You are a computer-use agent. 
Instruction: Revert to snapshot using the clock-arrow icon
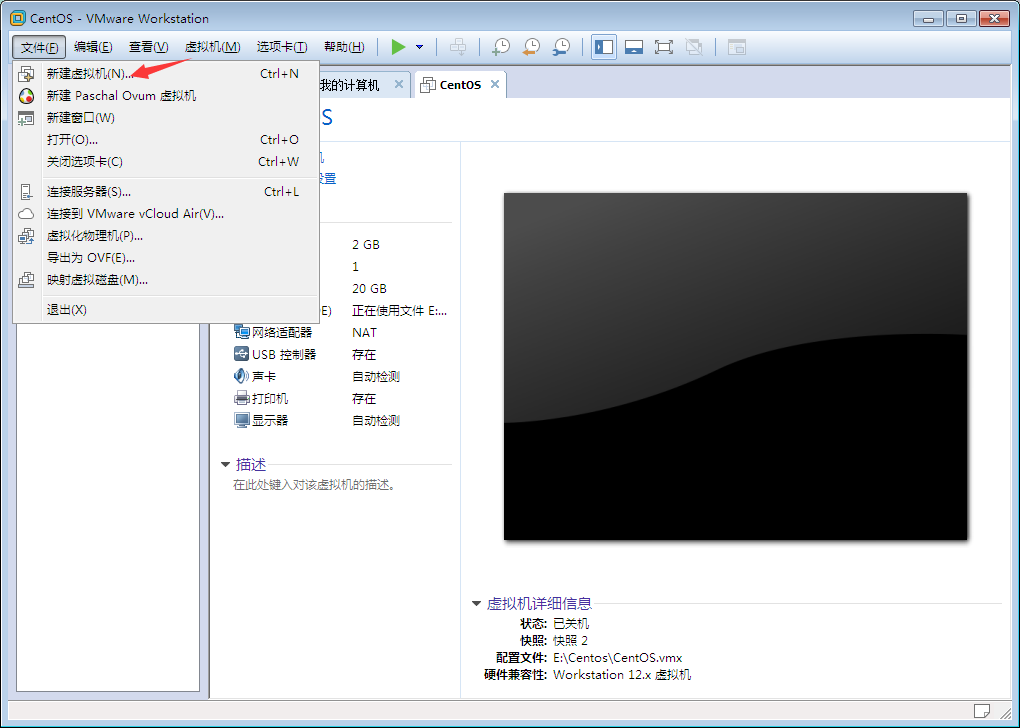[531, 47]
